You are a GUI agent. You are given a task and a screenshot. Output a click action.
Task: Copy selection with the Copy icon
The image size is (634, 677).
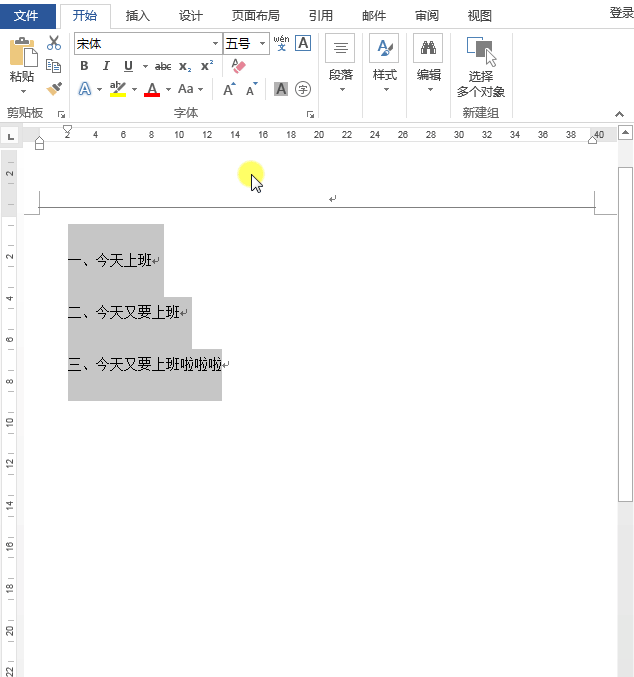(x=54, y=66)
